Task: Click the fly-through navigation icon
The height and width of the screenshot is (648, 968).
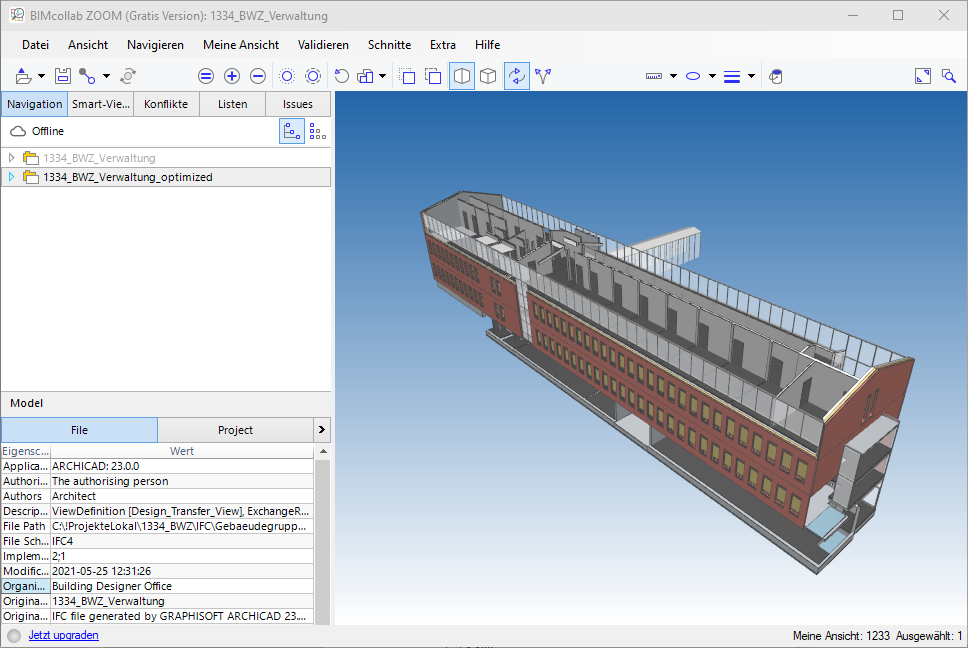Action: [x=543, y=77]
